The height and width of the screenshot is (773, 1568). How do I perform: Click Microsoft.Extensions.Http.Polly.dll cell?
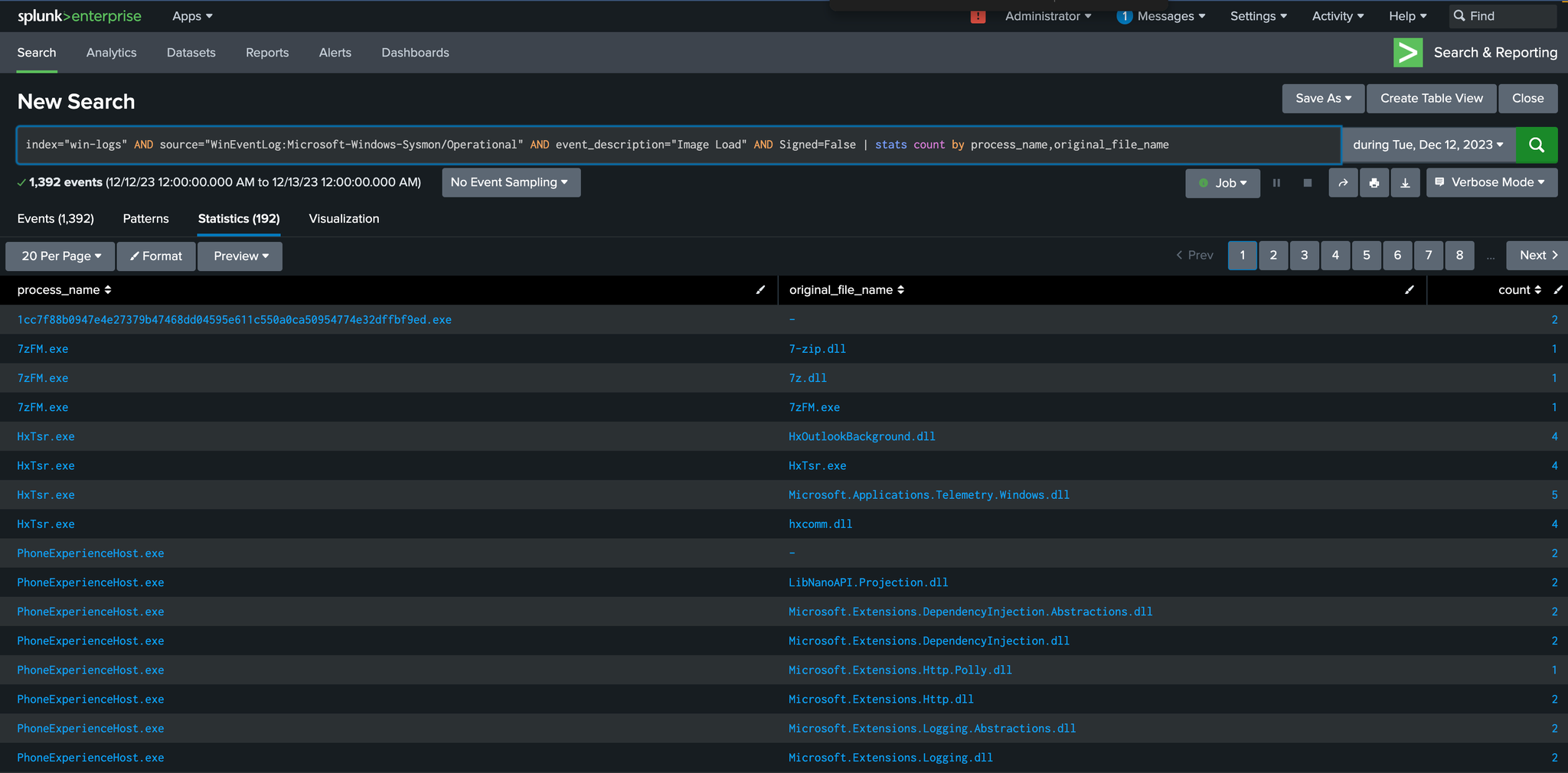coord(900,670)
